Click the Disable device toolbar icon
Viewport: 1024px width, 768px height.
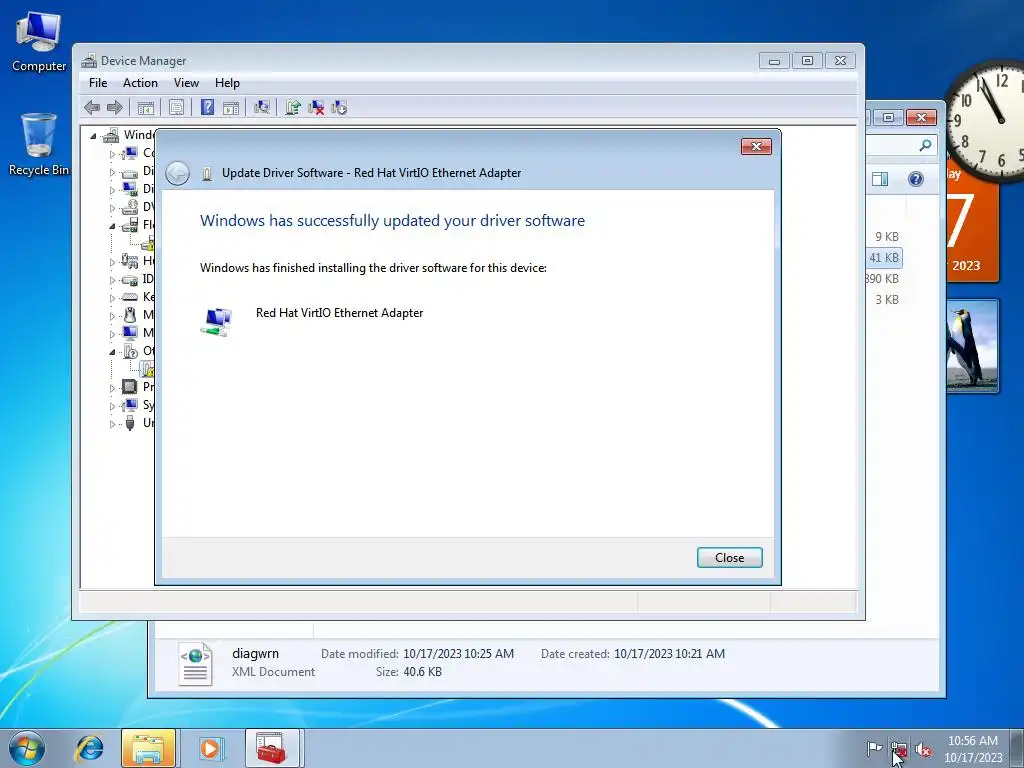tap(339, 107)
